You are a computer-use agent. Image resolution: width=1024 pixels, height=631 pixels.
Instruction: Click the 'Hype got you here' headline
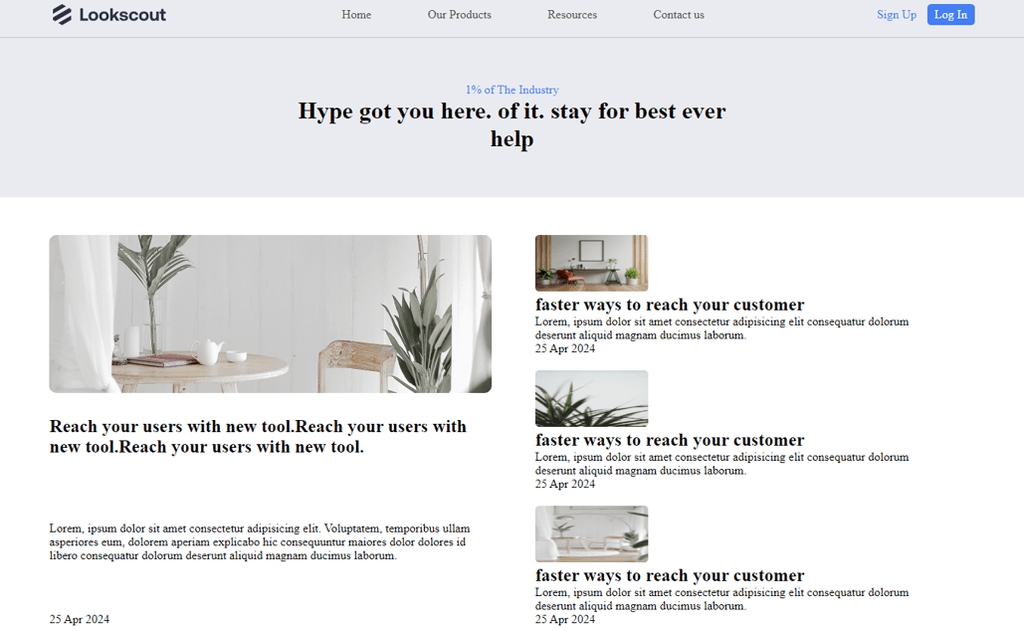(512, 125)
